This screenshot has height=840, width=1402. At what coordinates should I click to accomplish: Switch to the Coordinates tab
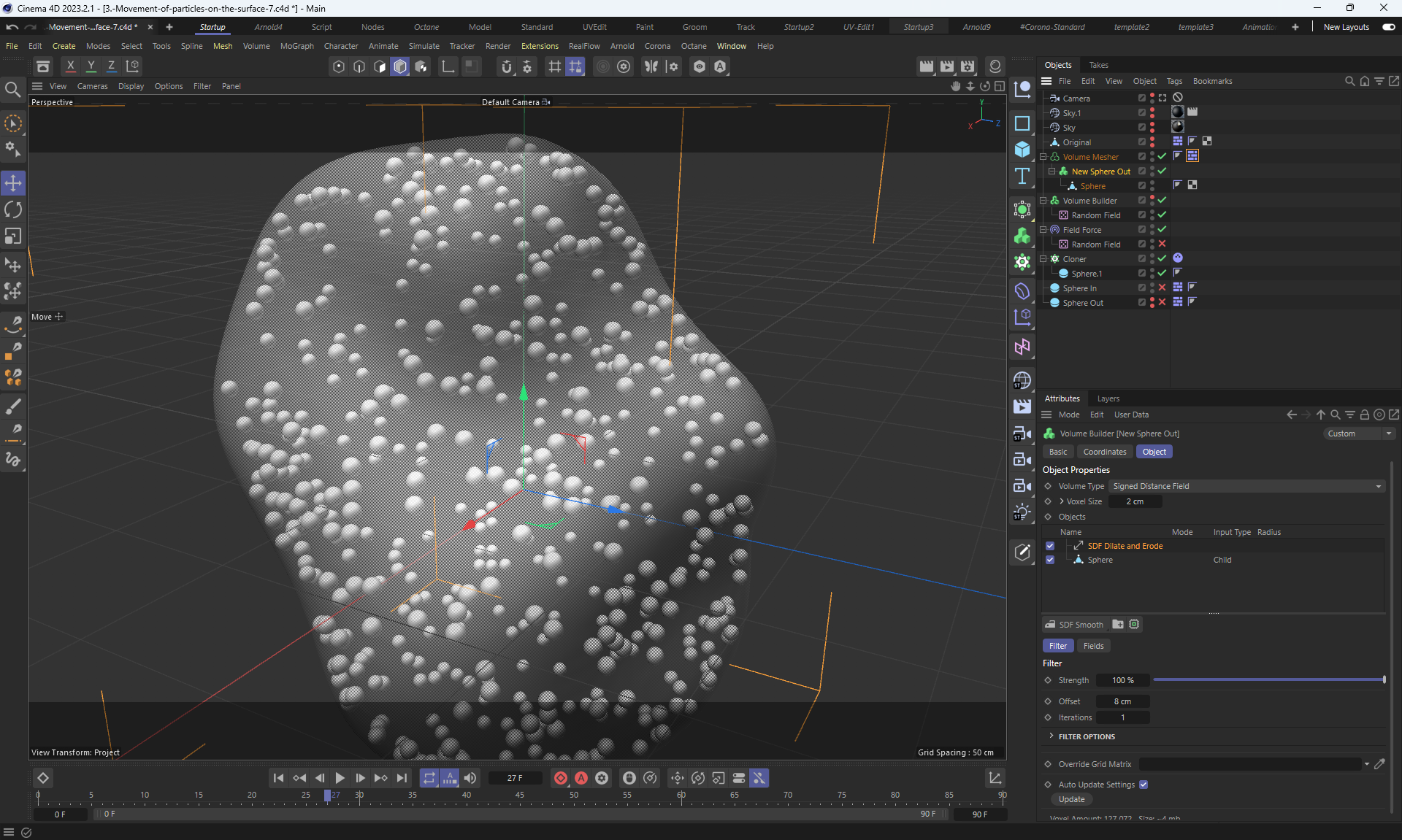click(1104, 452)
